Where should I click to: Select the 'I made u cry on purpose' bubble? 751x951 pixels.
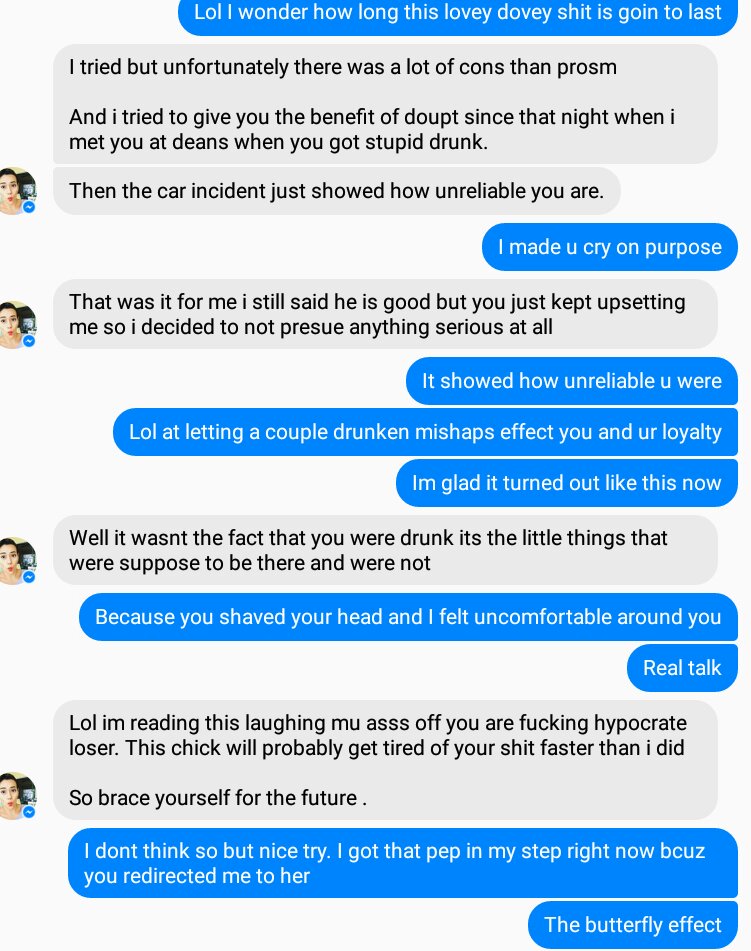(610, 247)
